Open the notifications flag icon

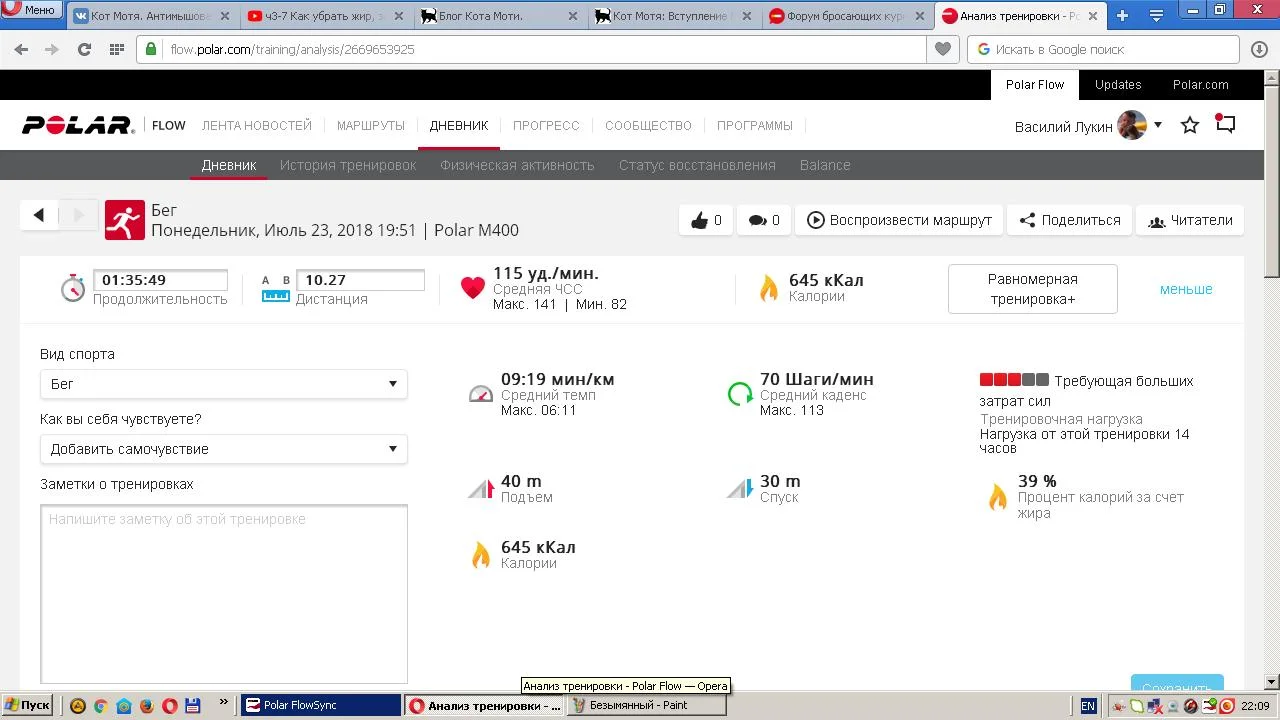[x=1226, y=125]
